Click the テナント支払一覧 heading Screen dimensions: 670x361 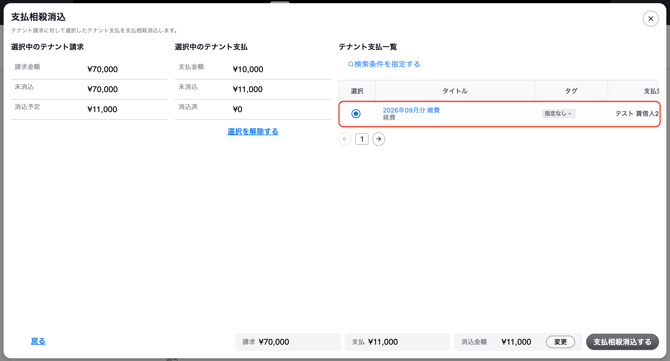(368, 47)
